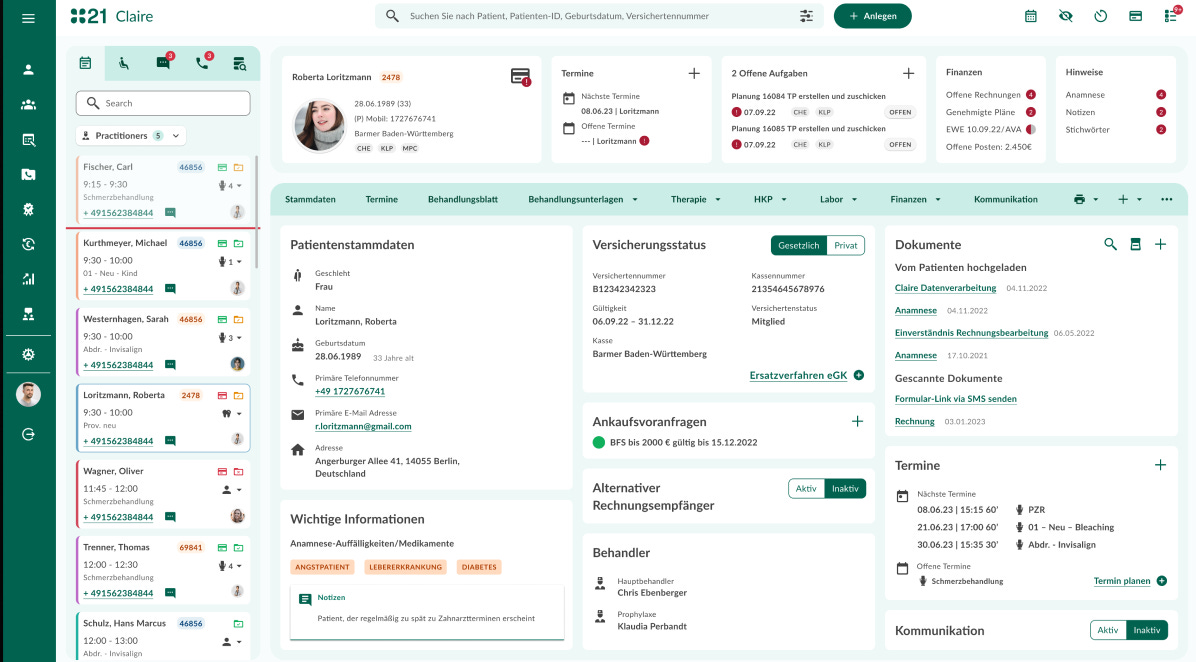Open the card reader icon in top bar
The height and width of the screenshot is (662, 1196).
(x=1136, y=16)
